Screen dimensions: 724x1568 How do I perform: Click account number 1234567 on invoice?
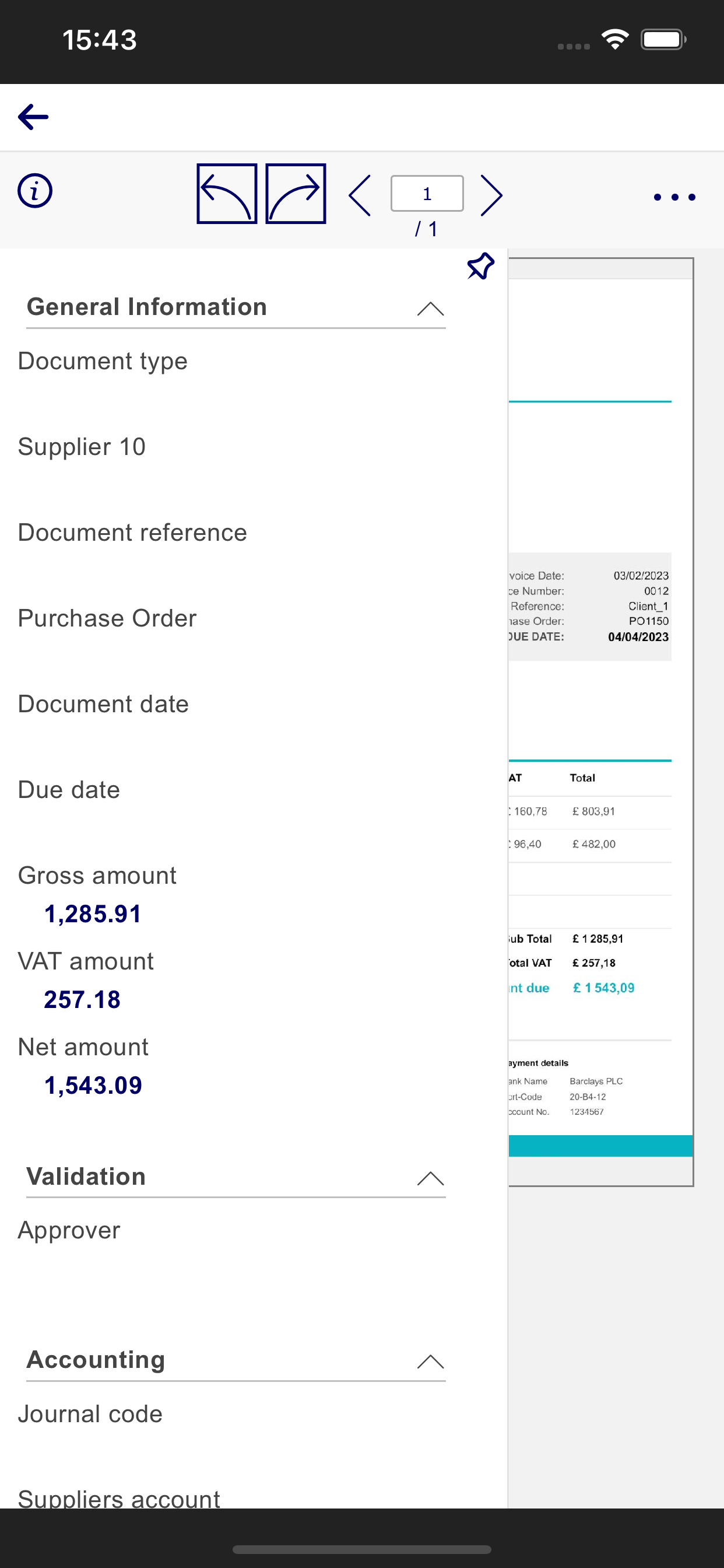pyautogui.click(x=586, y=1111)
